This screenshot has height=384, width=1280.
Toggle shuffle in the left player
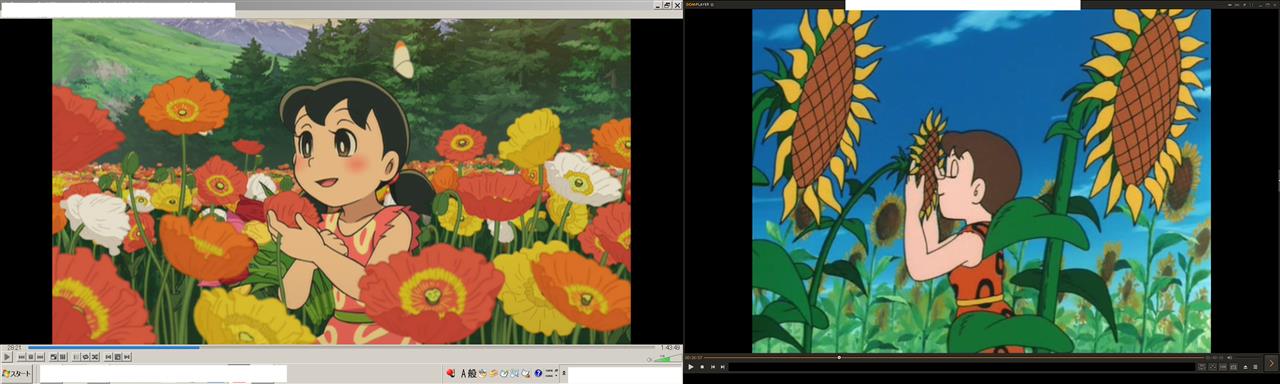[95, 357]
